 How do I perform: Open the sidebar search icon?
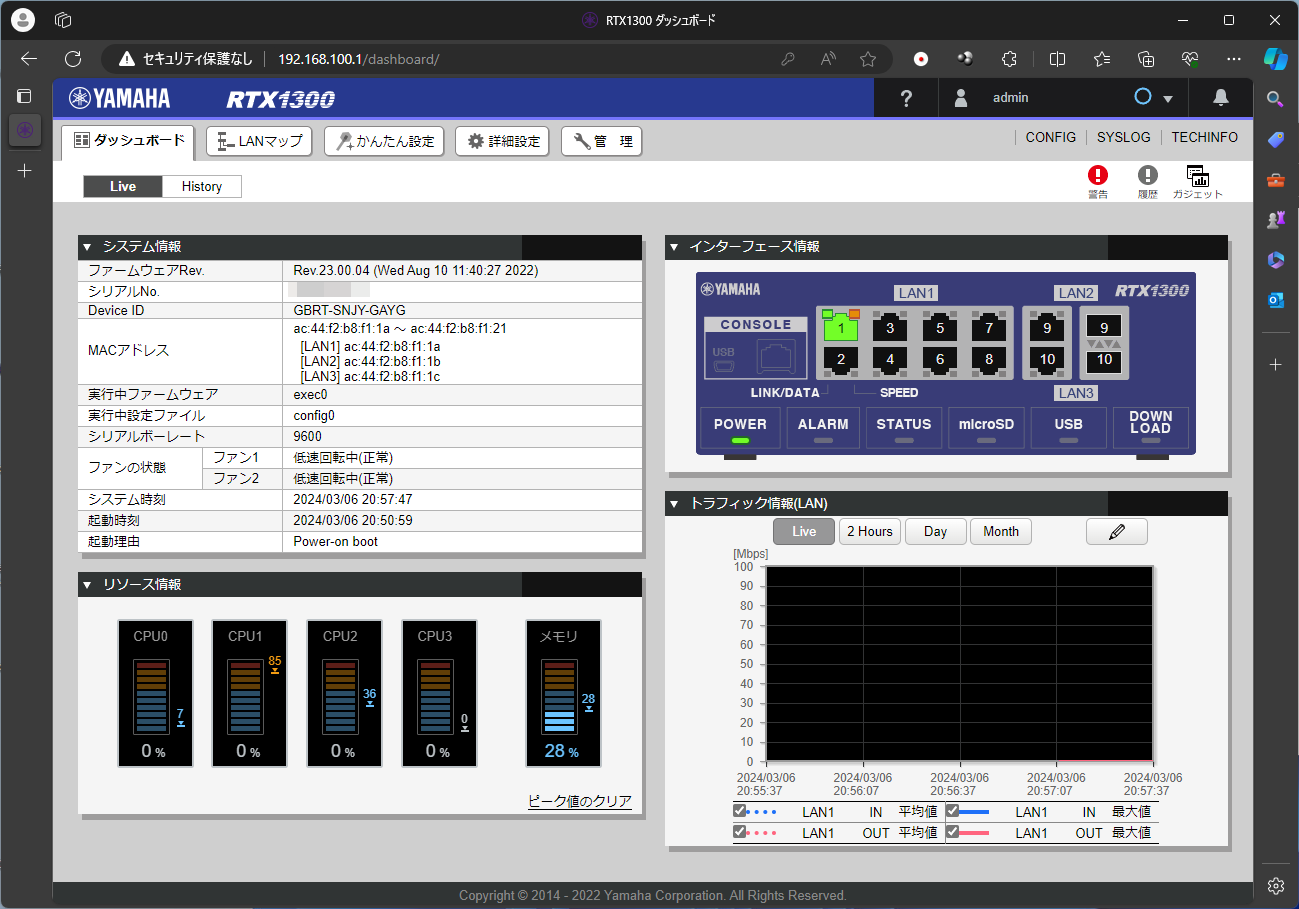click(1275, 98)
